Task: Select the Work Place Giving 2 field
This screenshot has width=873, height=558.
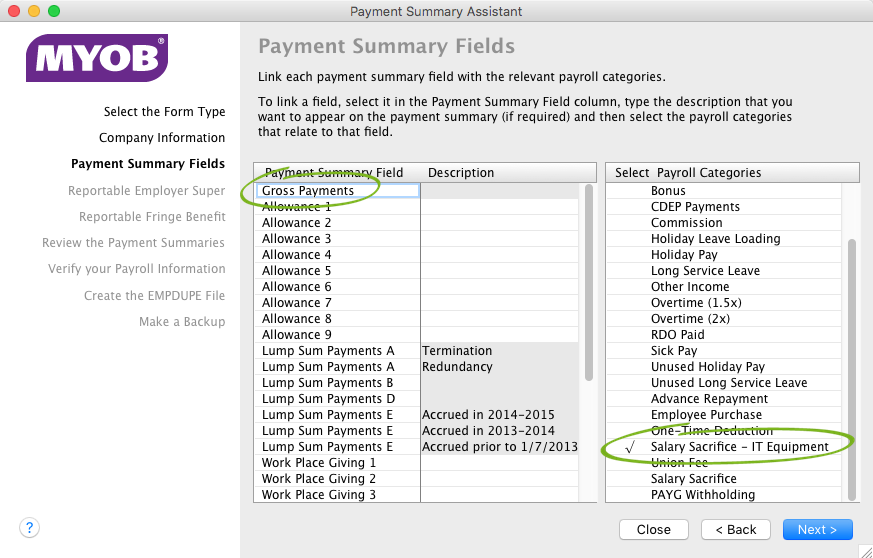Action: tap(337, 479)
